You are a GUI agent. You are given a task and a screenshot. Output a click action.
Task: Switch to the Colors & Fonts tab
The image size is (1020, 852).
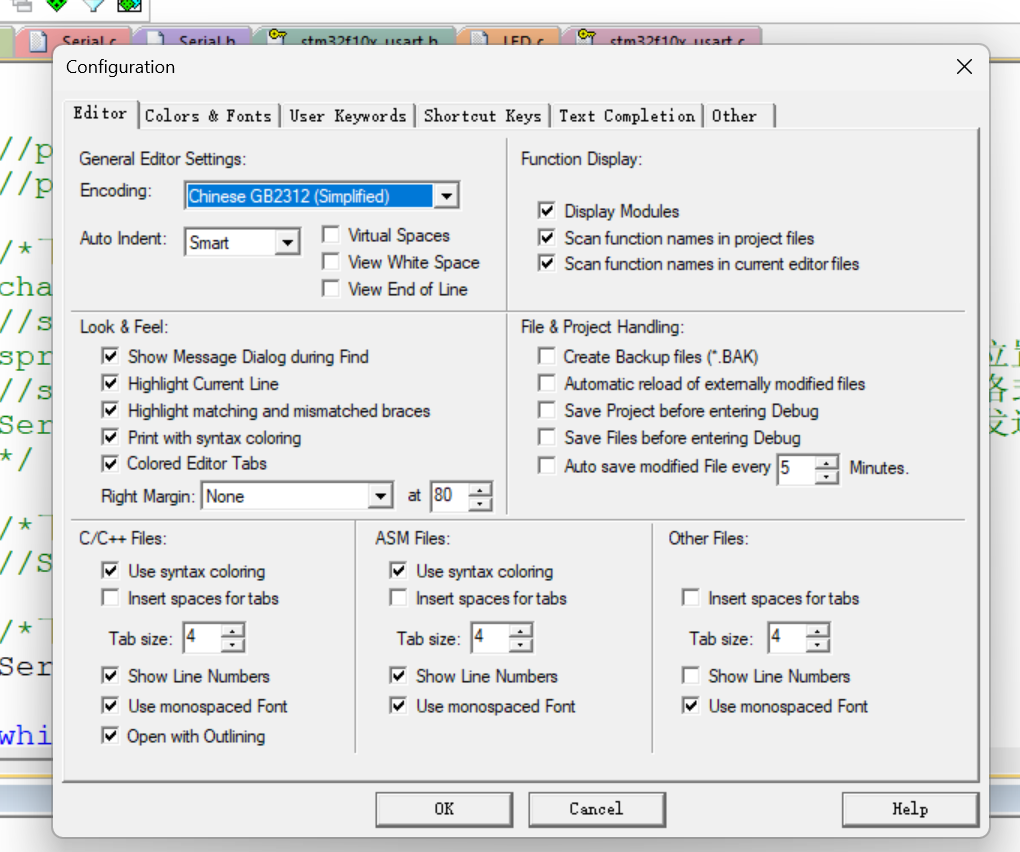tap(208, 116)
